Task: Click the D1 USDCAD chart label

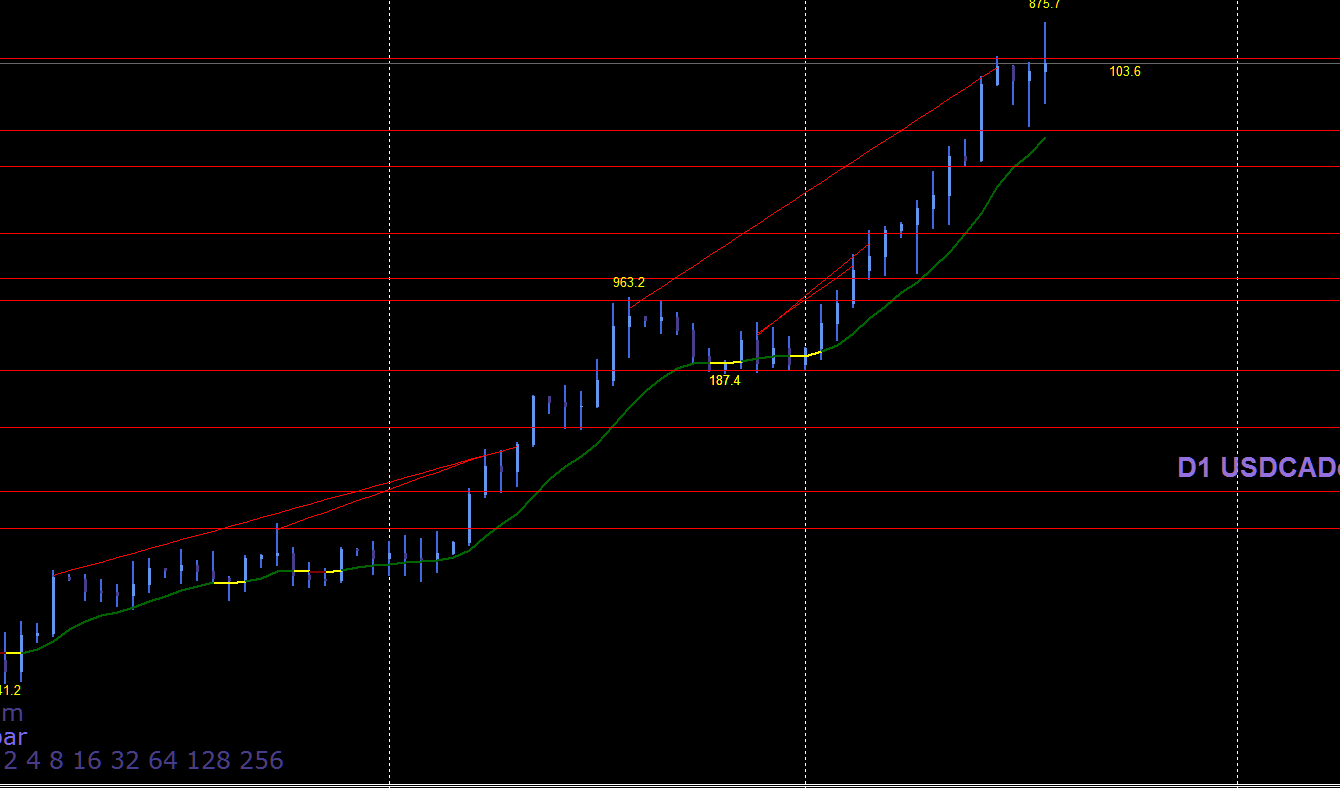Action: (x=1258, y=468)
